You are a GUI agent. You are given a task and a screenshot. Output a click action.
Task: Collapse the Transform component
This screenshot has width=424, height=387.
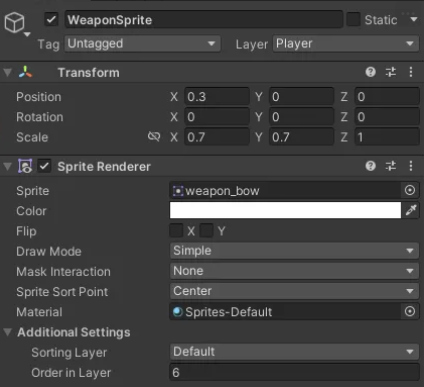pyautogui.click(x=8, y=72)
